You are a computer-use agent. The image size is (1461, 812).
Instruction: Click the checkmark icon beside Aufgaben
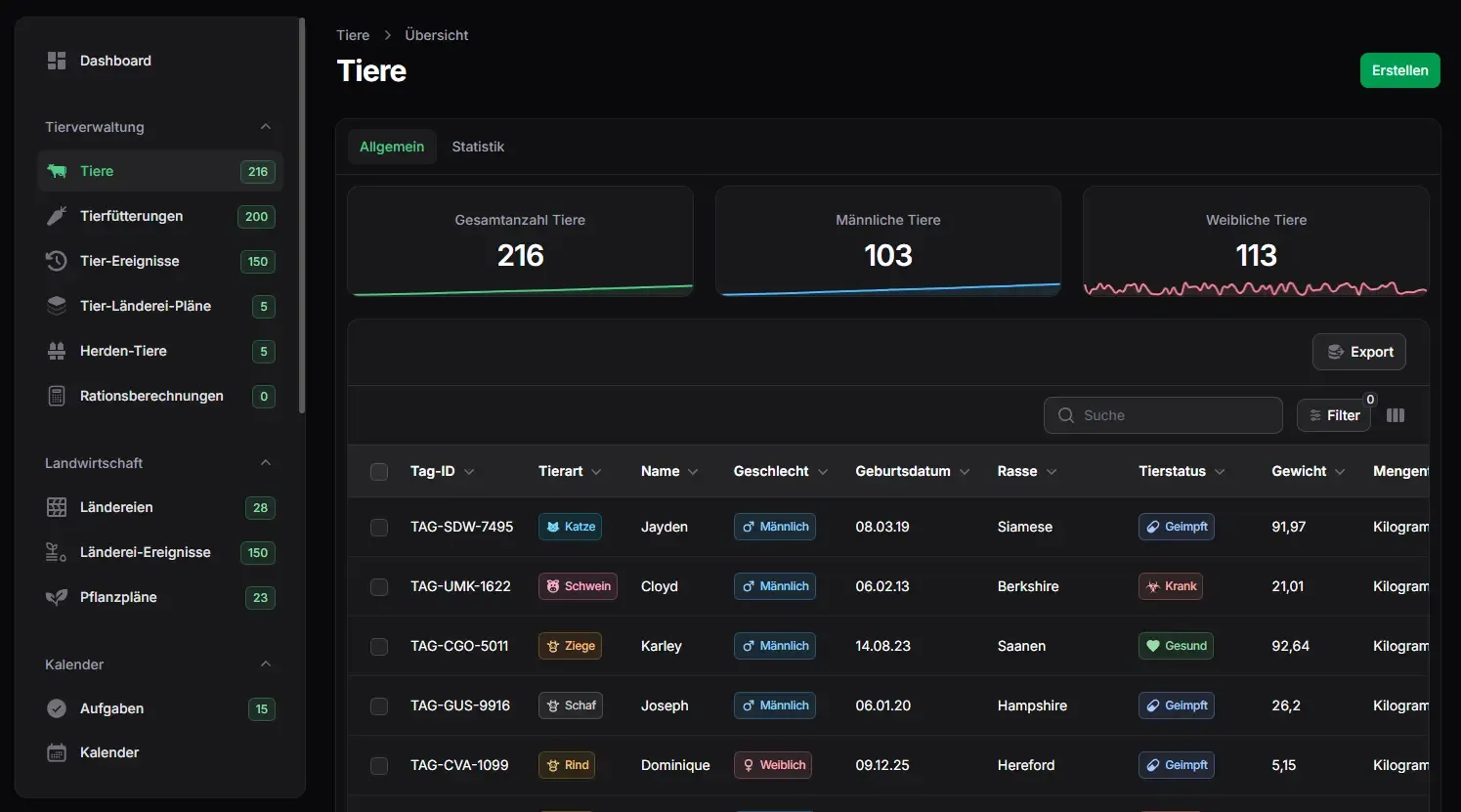click(57, 708)
